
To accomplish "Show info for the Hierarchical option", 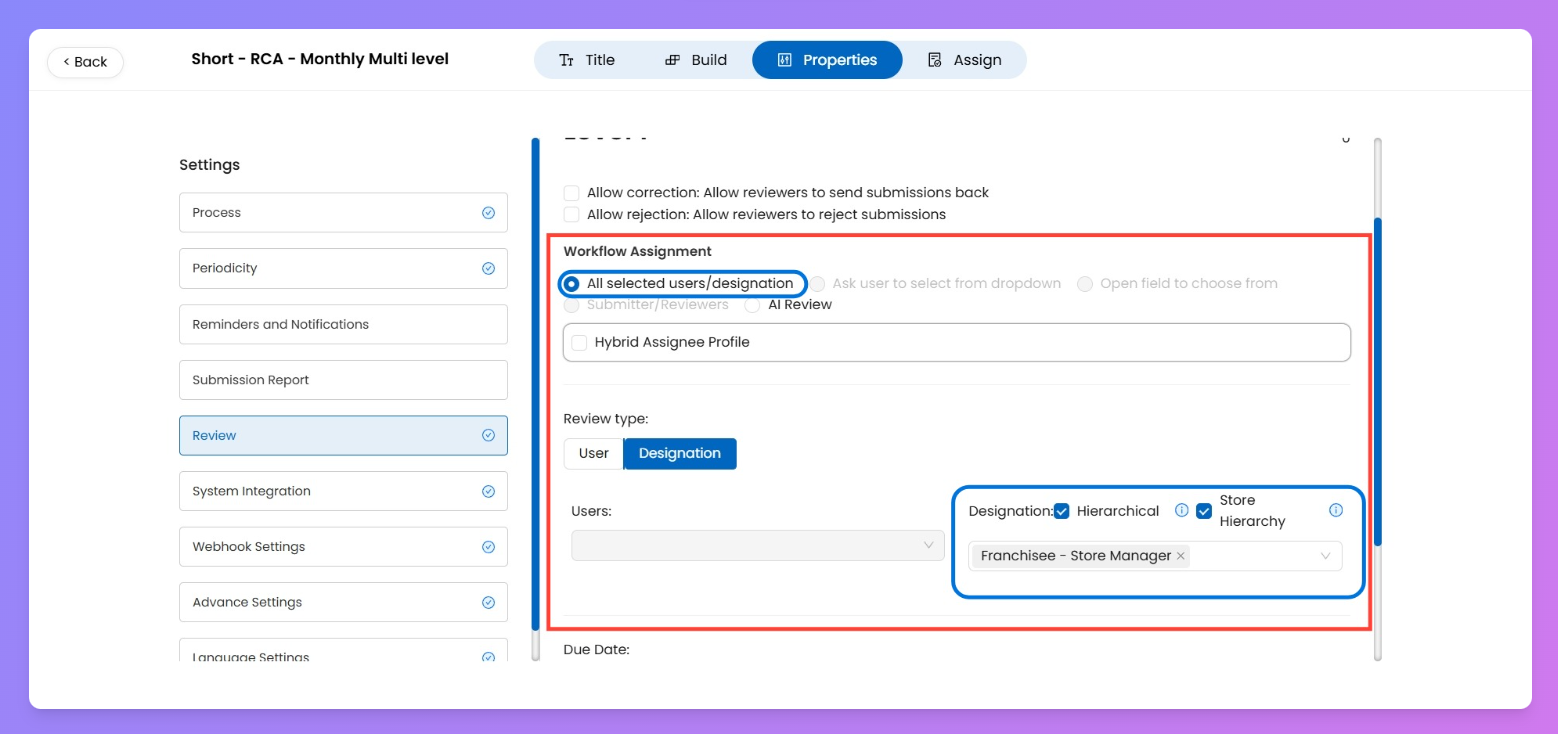I will [x=1181, y=511].
